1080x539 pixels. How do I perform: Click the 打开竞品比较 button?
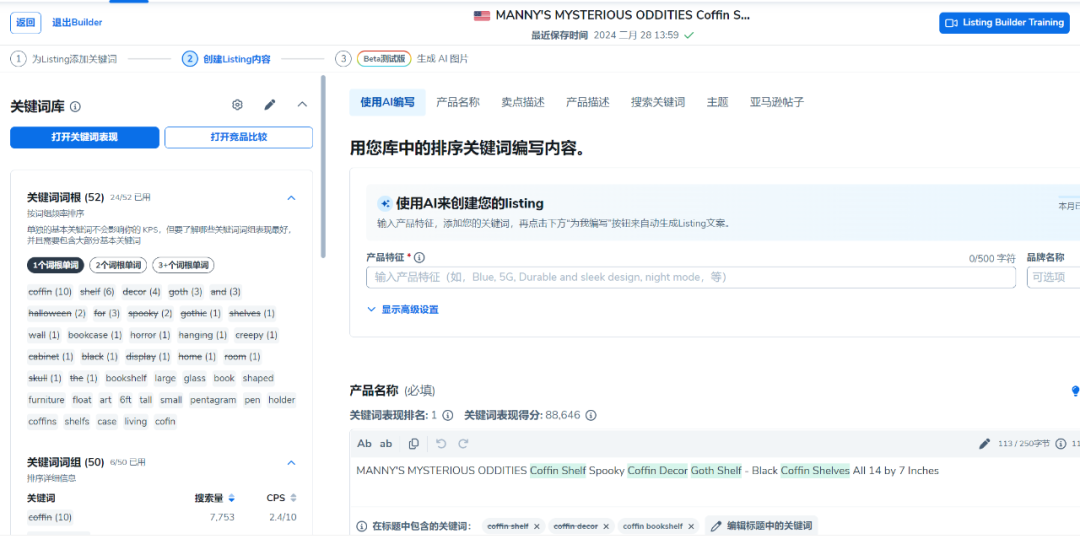[238, 137]
